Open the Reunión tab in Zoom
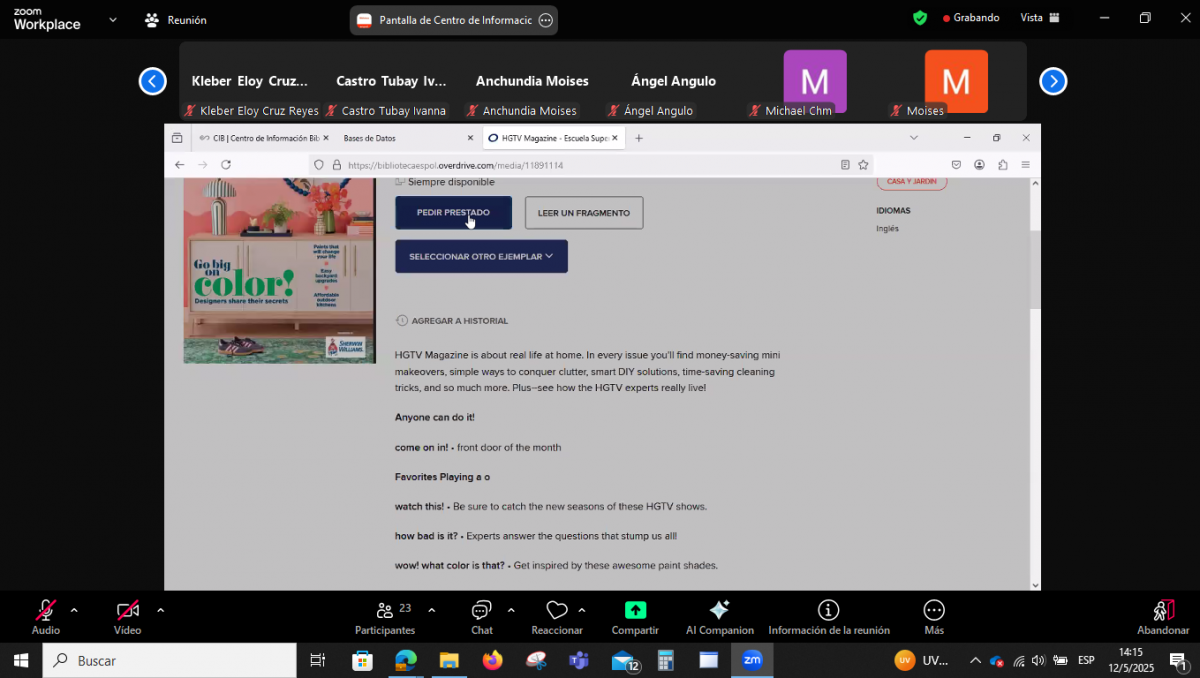Screen dimensions: 1200x678 click(x=176, y=19)
